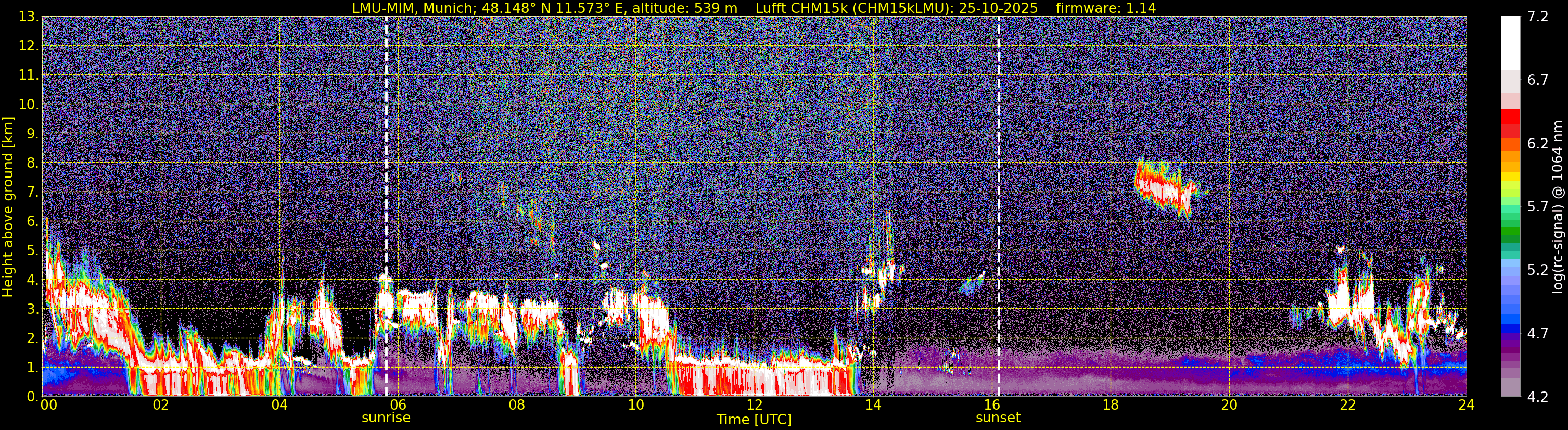Click the '12' tick label on the time axis
Screen dimensions: 1568x430
coord(754,405)
